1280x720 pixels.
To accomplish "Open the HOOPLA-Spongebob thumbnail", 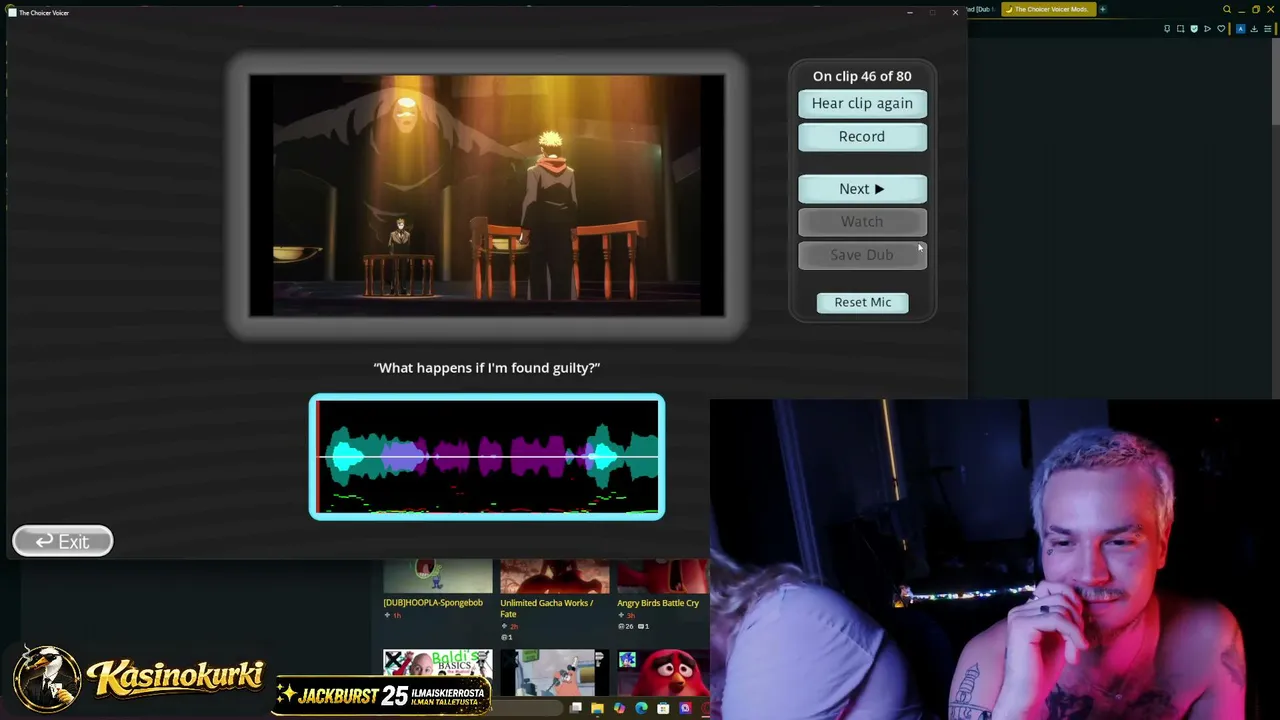I will [x=438, y=577].
